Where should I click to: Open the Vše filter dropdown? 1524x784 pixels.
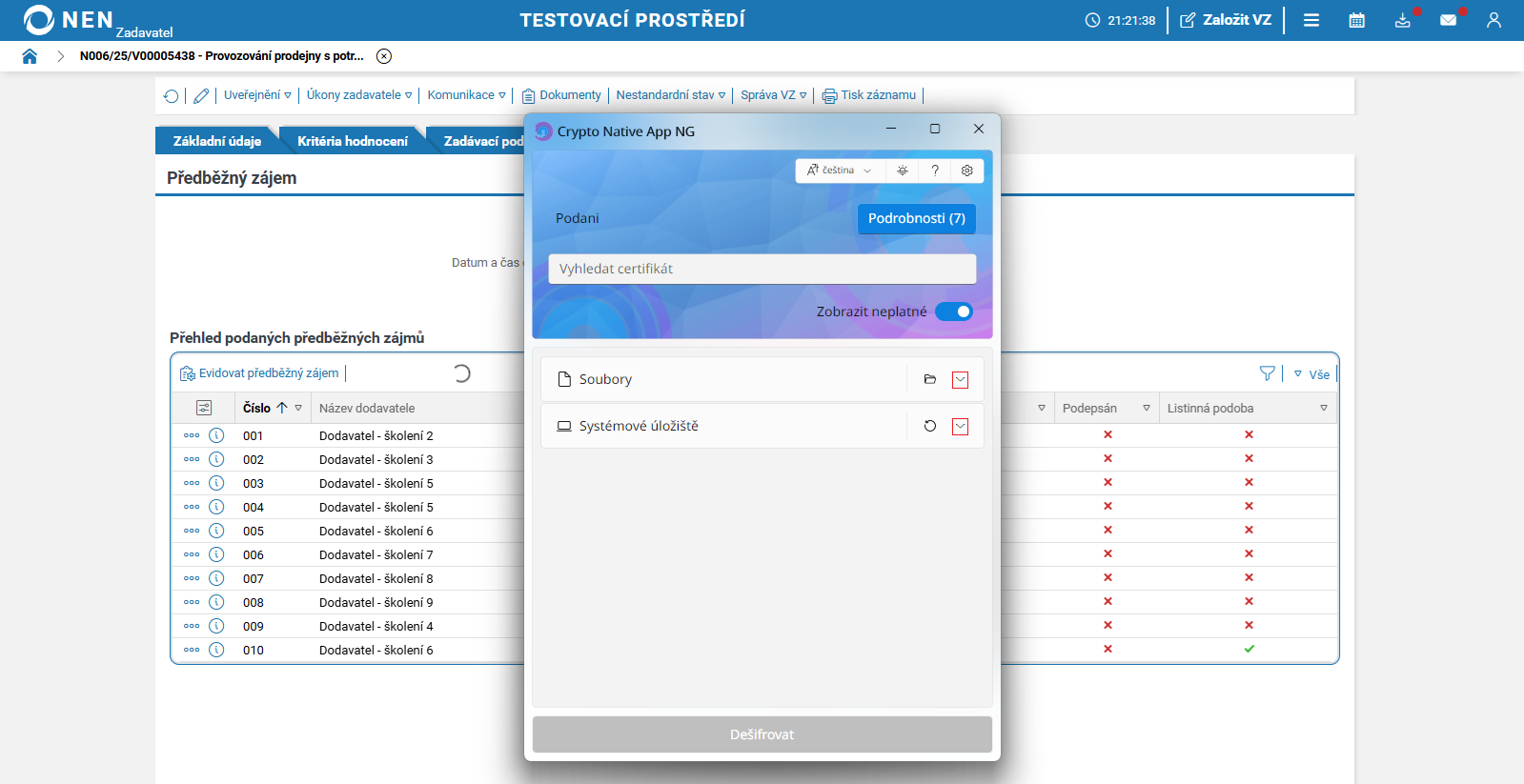pyautogui.click(x=1312, y=374)
